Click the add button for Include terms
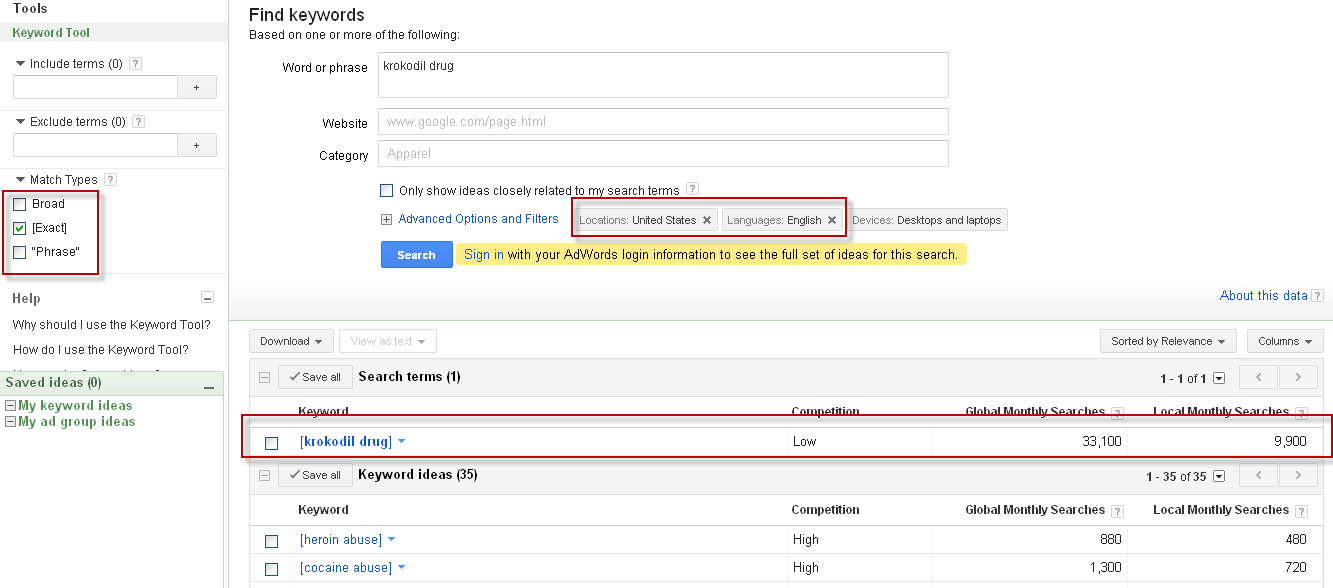The width and height of the screenshot is (1333, 588). [x=197, y=88]
